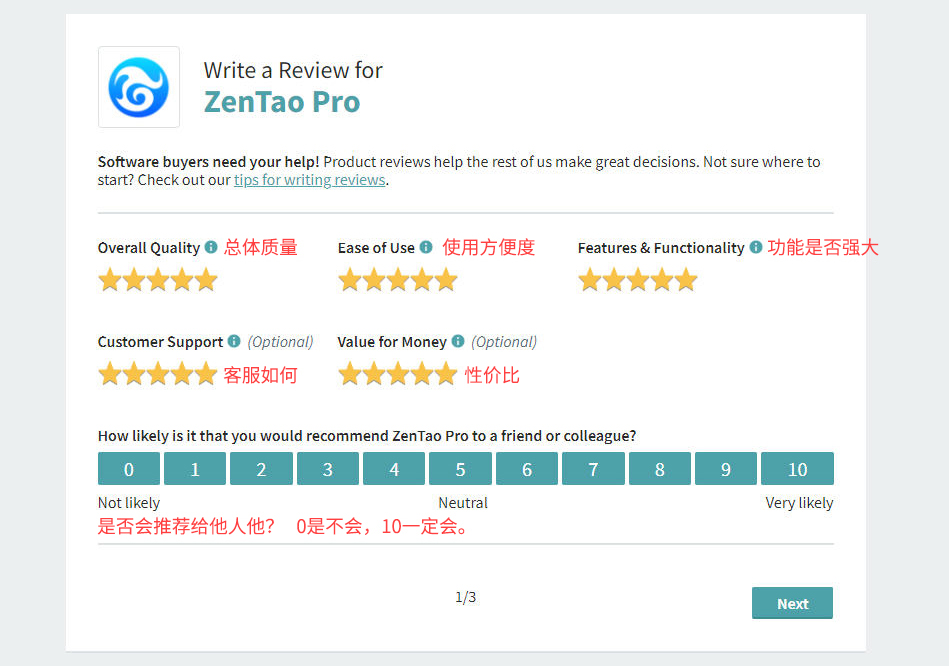Choose the Neutral score 5
This screenshot has height=666, width=949.
[x=461, y=469]
